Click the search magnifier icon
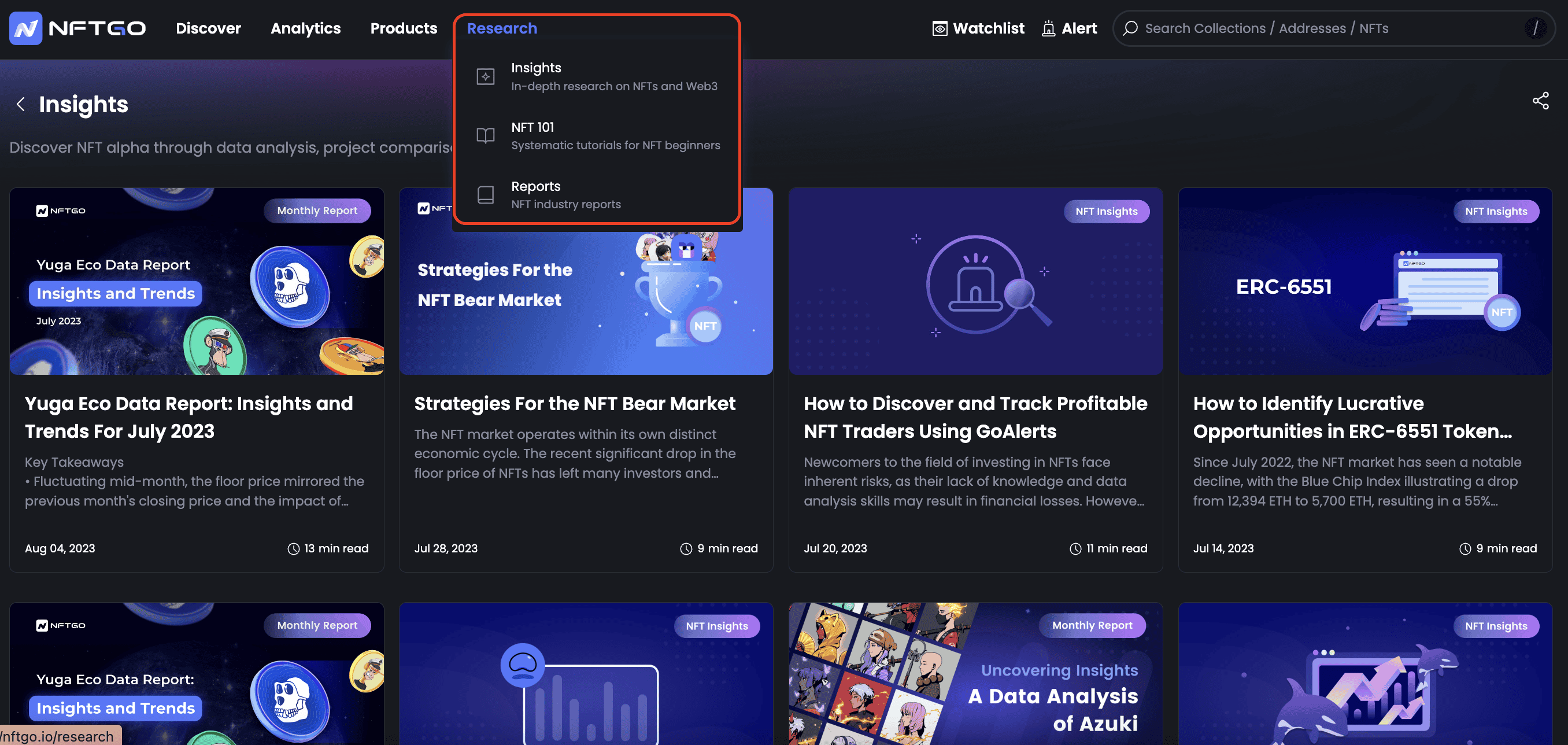The image size is (1568, 745). click(1130, 28)
